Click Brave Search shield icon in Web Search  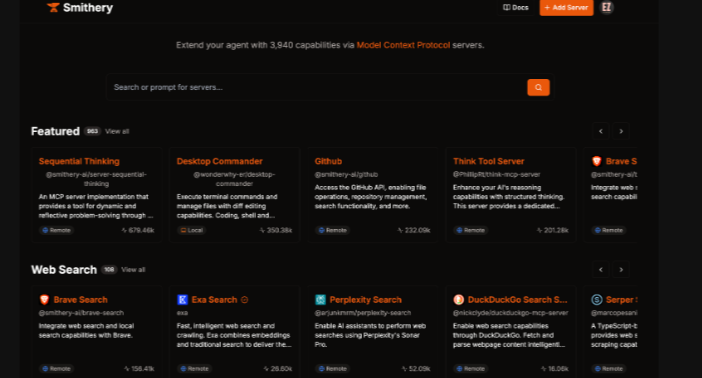pyautogui.click(x=44, y=300)
